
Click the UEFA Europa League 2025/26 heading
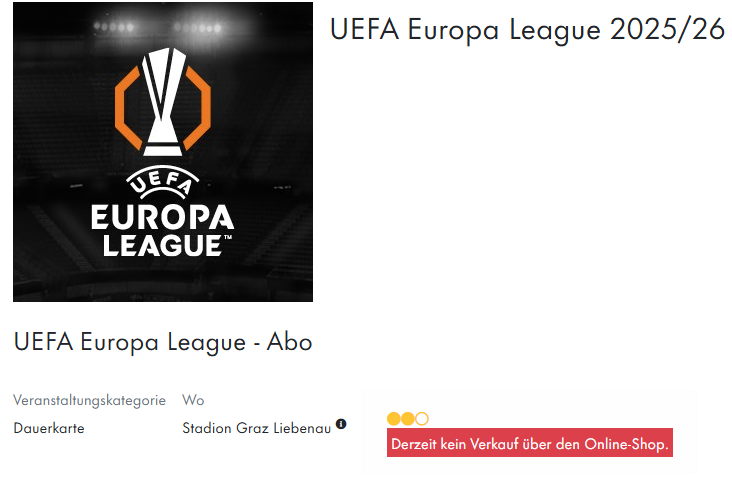tap(527, 29)
